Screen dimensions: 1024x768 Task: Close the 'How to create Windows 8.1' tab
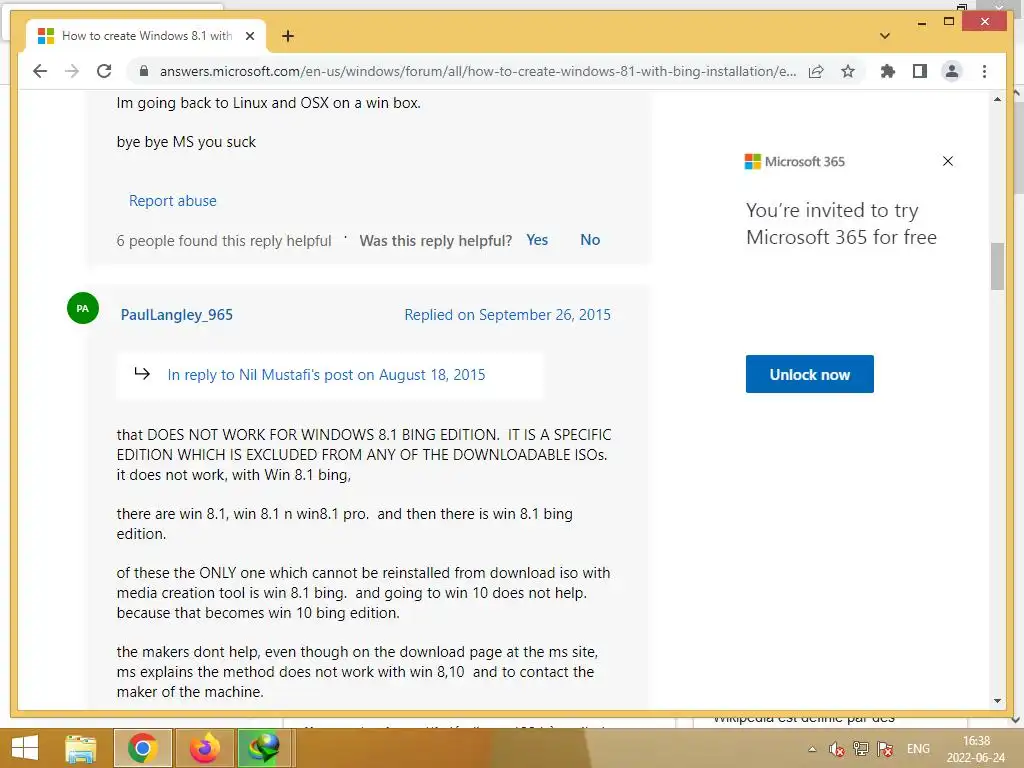pos(249,36)
